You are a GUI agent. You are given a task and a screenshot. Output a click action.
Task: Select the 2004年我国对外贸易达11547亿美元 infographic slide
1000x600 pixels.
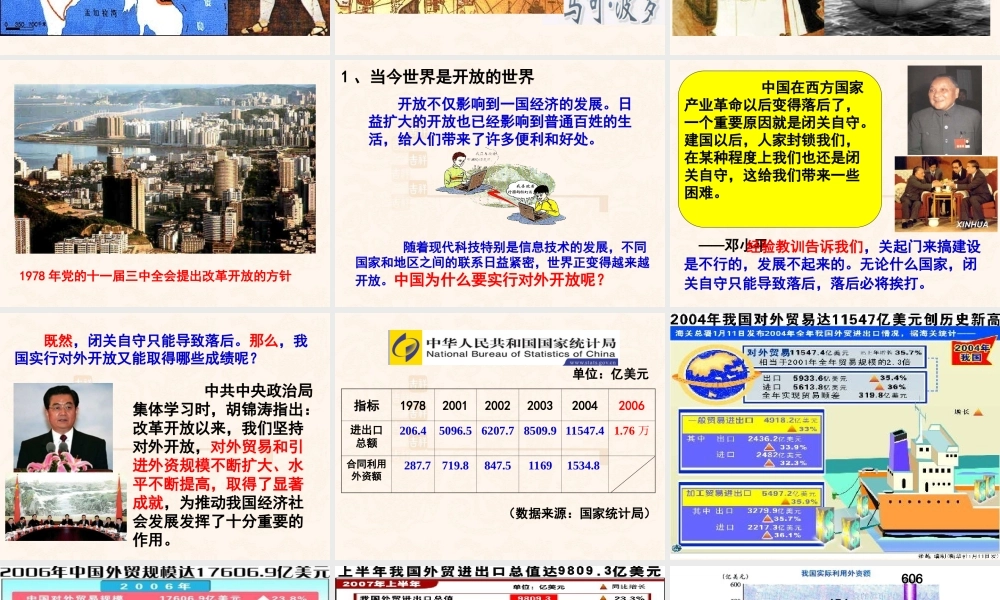point(835,436)
